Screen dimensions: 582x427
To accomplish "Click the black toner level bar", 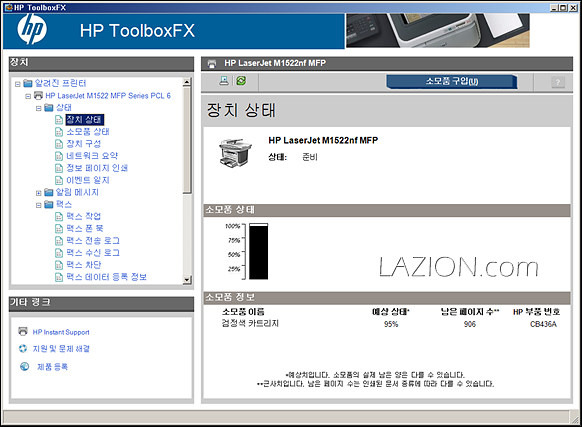I will pos(258,251).
